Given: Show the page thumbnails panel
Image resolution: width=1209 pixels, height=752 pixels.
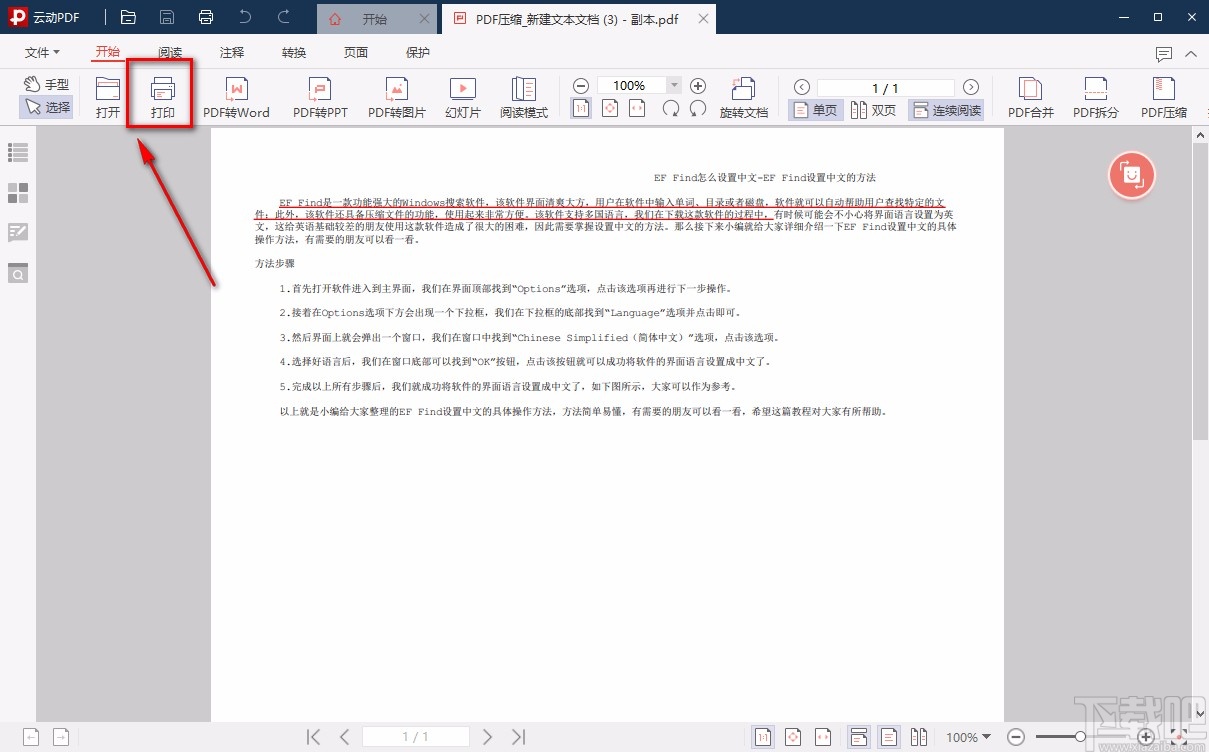Looking at the screenshot, I should click(x=17, y=193).
